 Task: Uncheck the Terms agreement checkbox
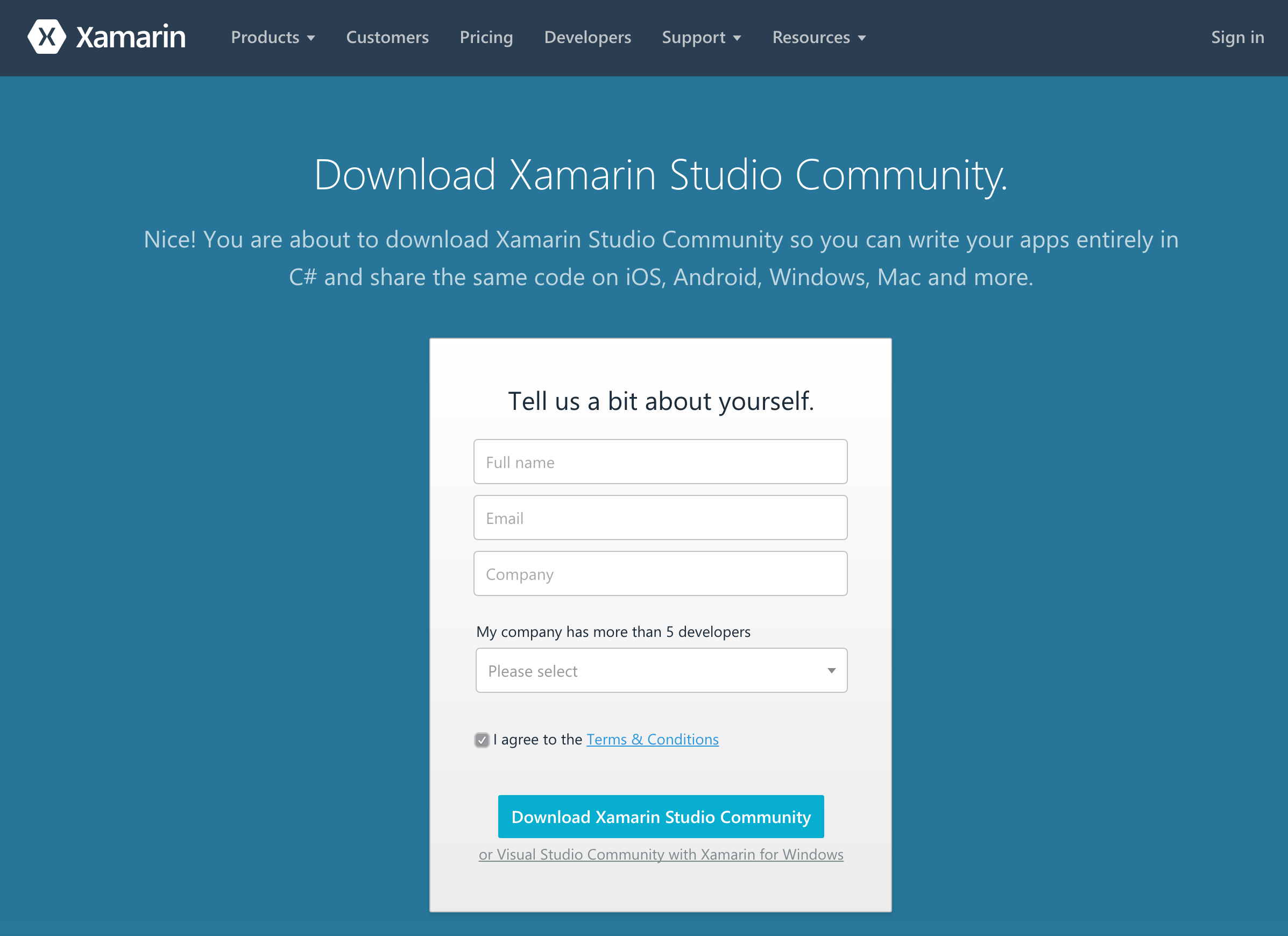[482, 740]
